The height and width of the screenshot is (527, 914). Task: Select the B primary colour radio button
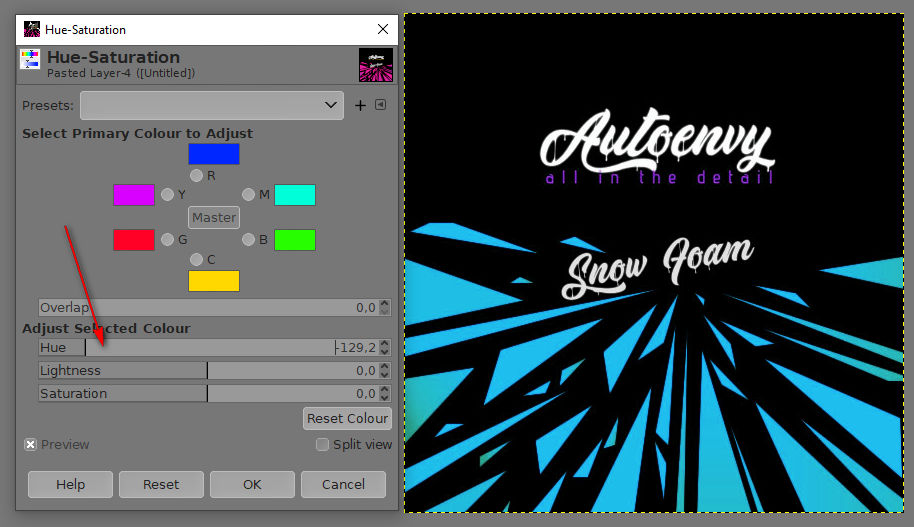[248, 240]
